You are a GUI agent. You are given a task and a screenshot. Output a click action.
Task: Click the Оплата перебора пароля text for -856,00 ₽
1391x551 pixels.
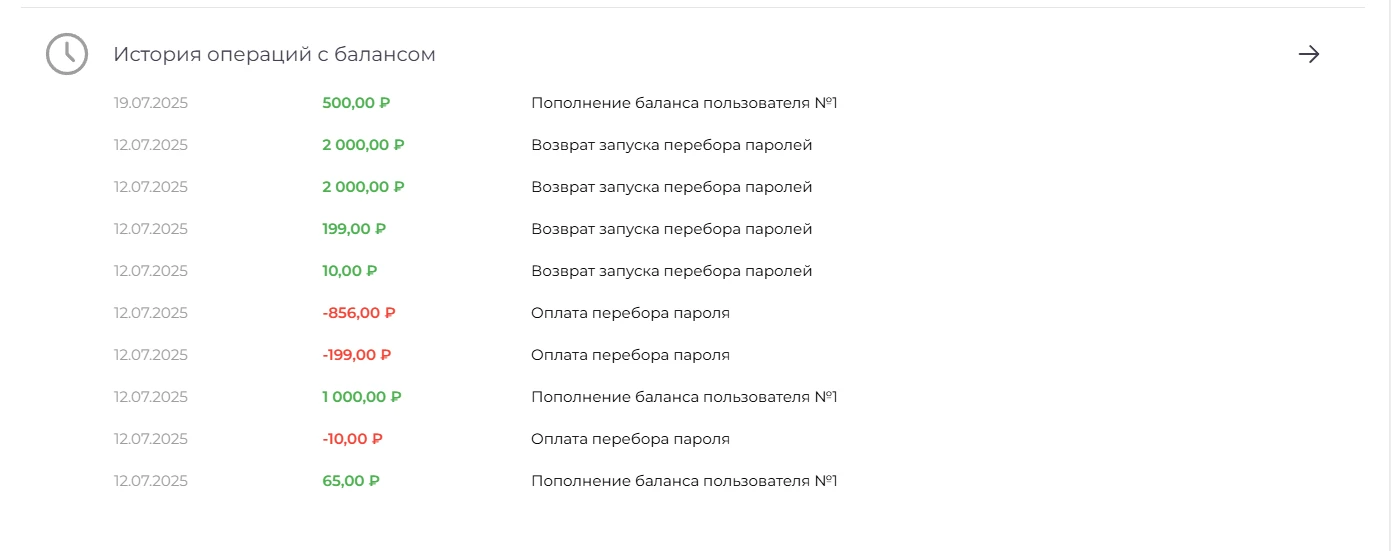point(630,313)
